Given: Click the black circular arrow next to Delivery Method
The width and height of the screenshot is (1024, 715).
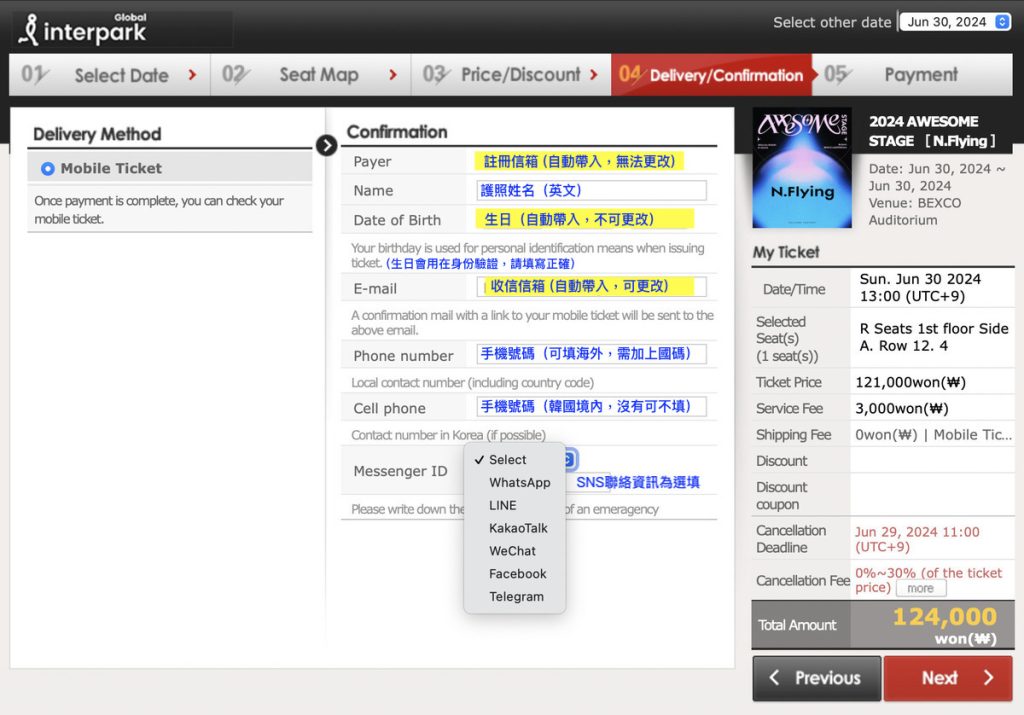Looking at the screenshot, I should click(x=327, y=145).
